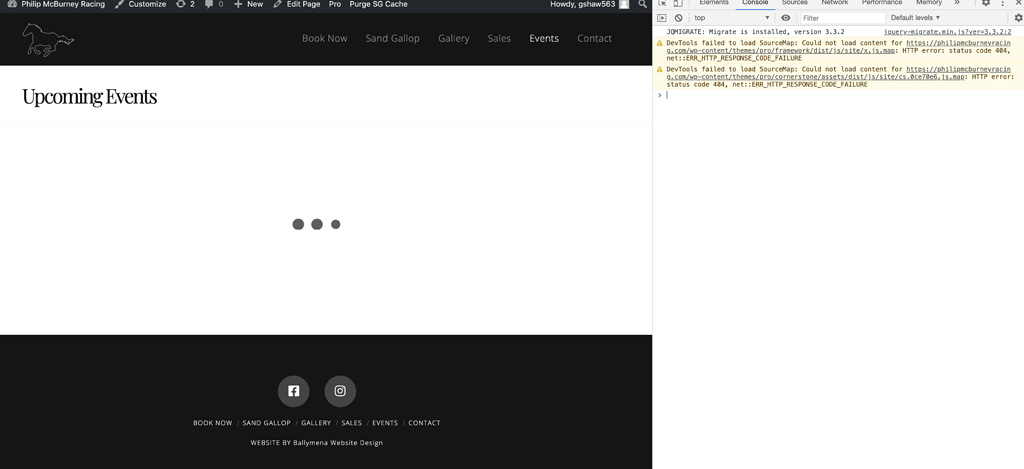Click the horse logo in the header
The height and width of the screenshot is (469, 1024).
tap(48, 39)
